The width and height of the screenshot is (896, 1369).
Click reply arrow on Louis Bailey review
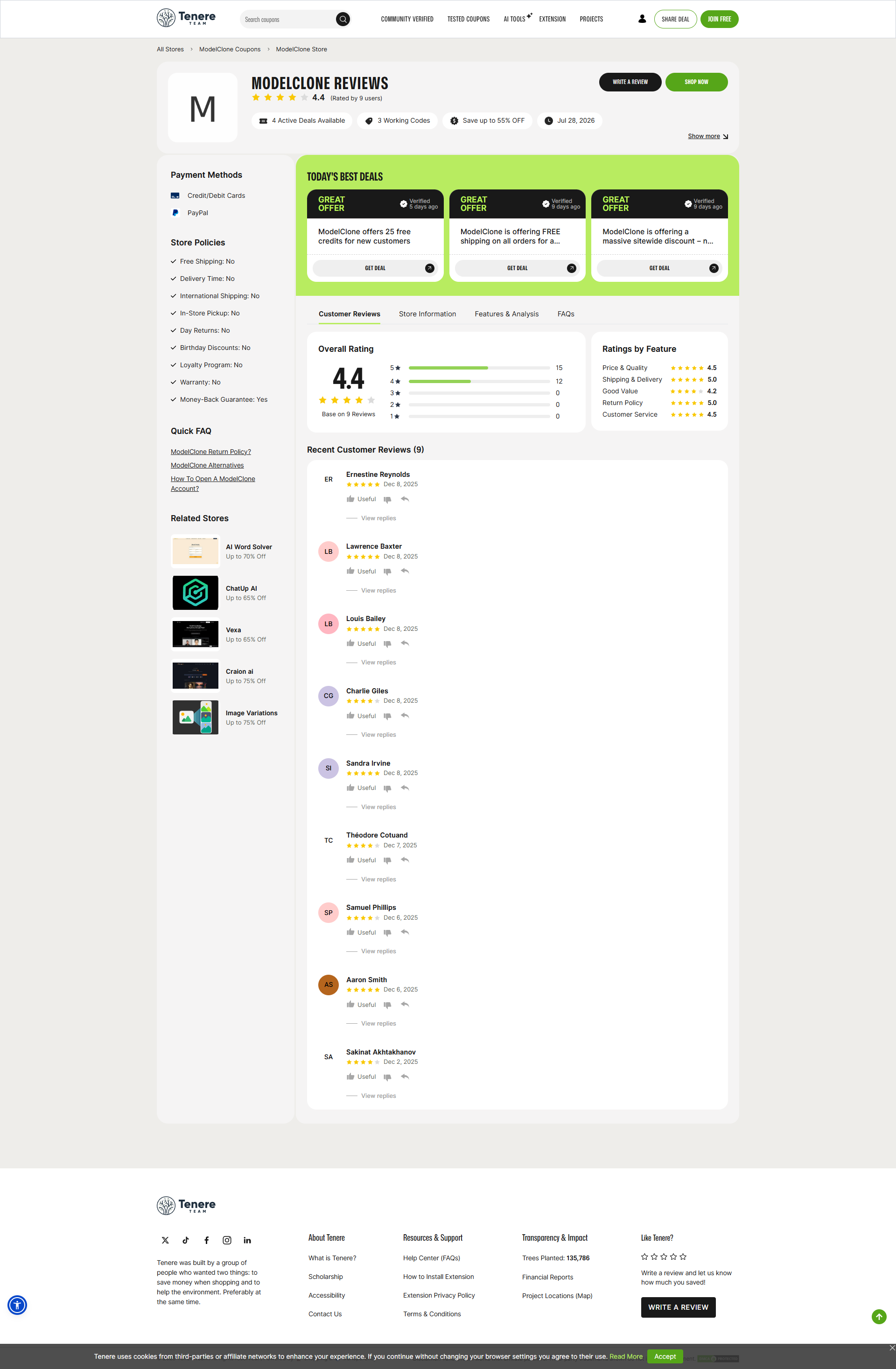point(405,643)
